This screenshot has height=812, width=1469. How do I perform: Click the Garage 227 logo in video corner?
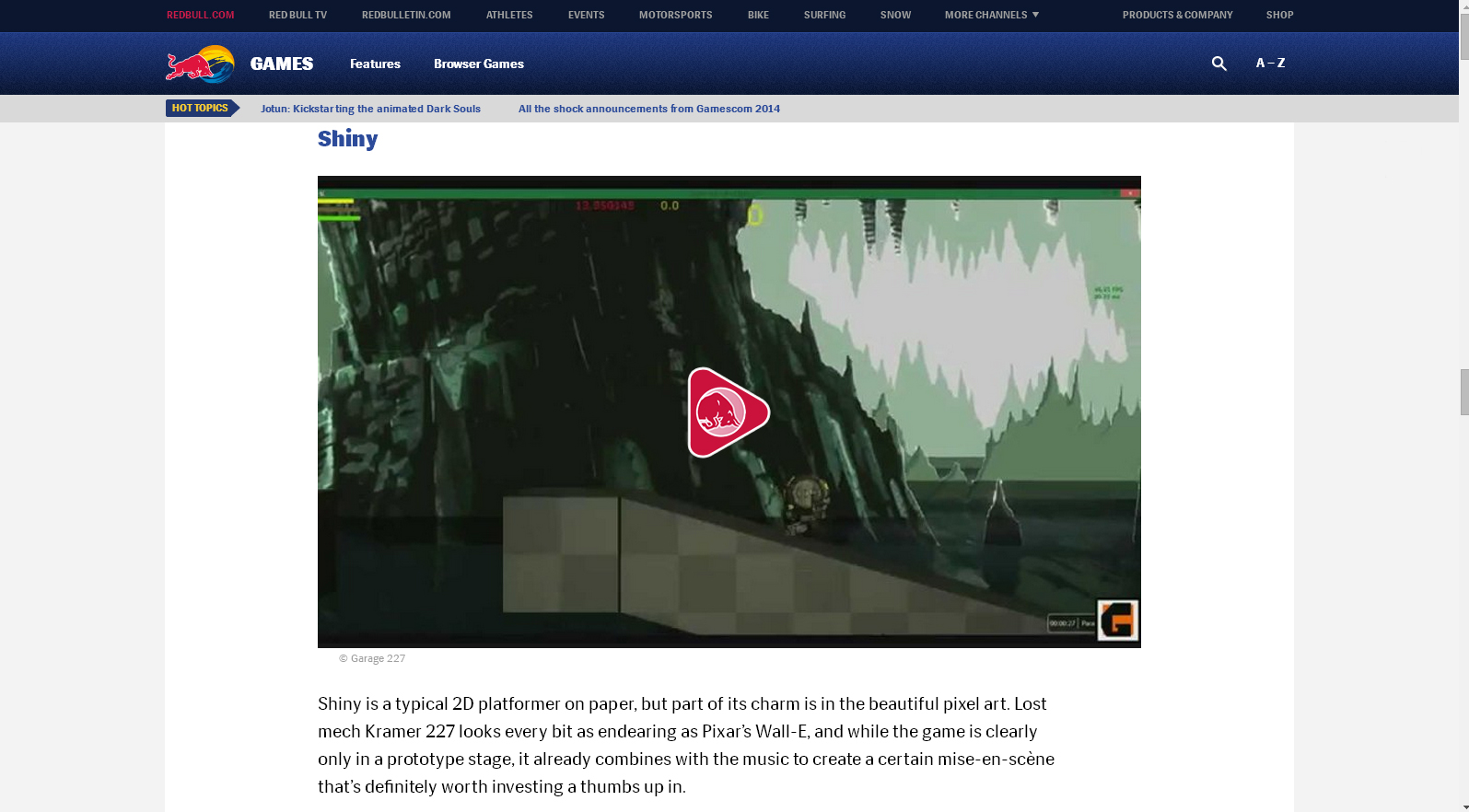click(x=1117, y=621)
